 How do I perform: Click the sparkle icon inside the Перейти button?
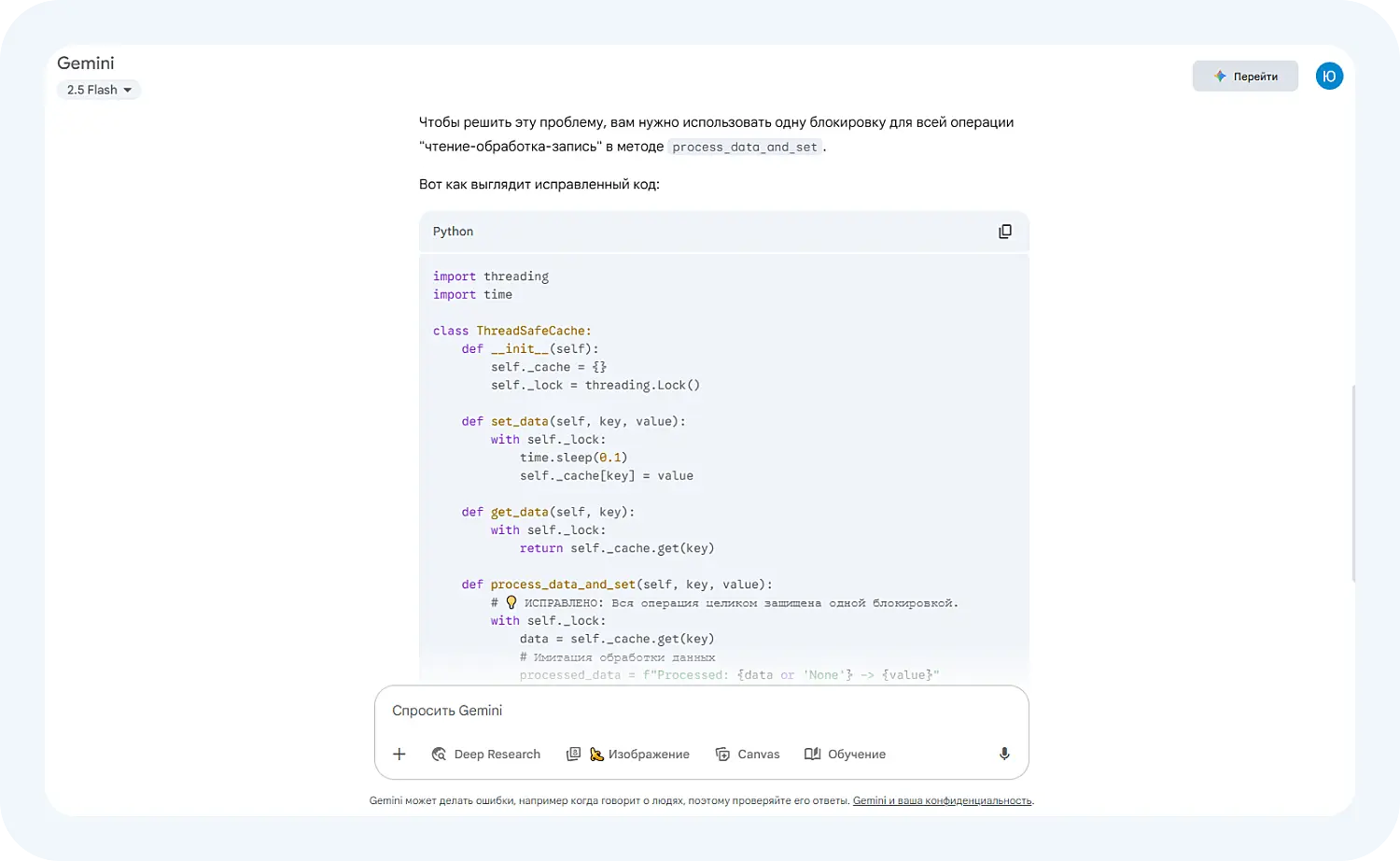[1218, 76]
